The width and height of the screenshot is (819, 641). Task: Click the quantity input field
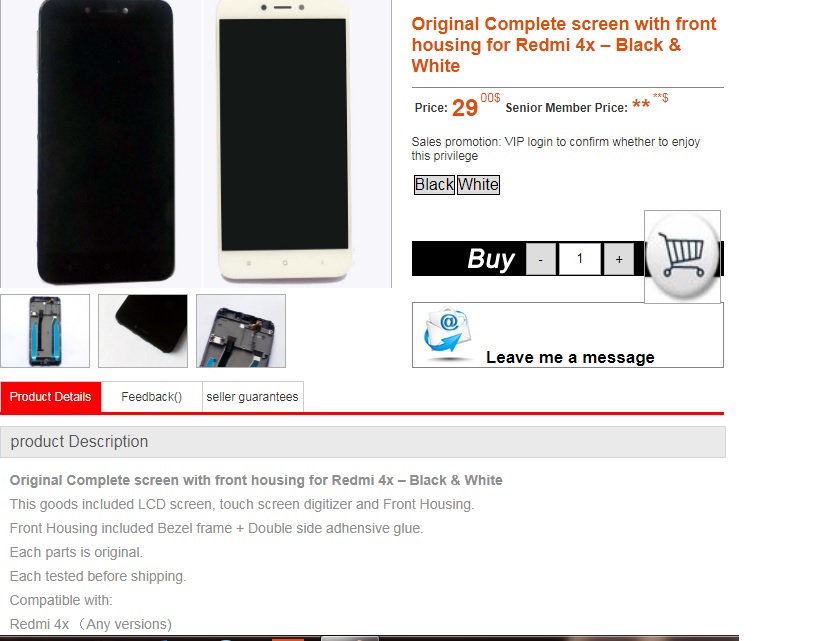click(x=580, y=259)
